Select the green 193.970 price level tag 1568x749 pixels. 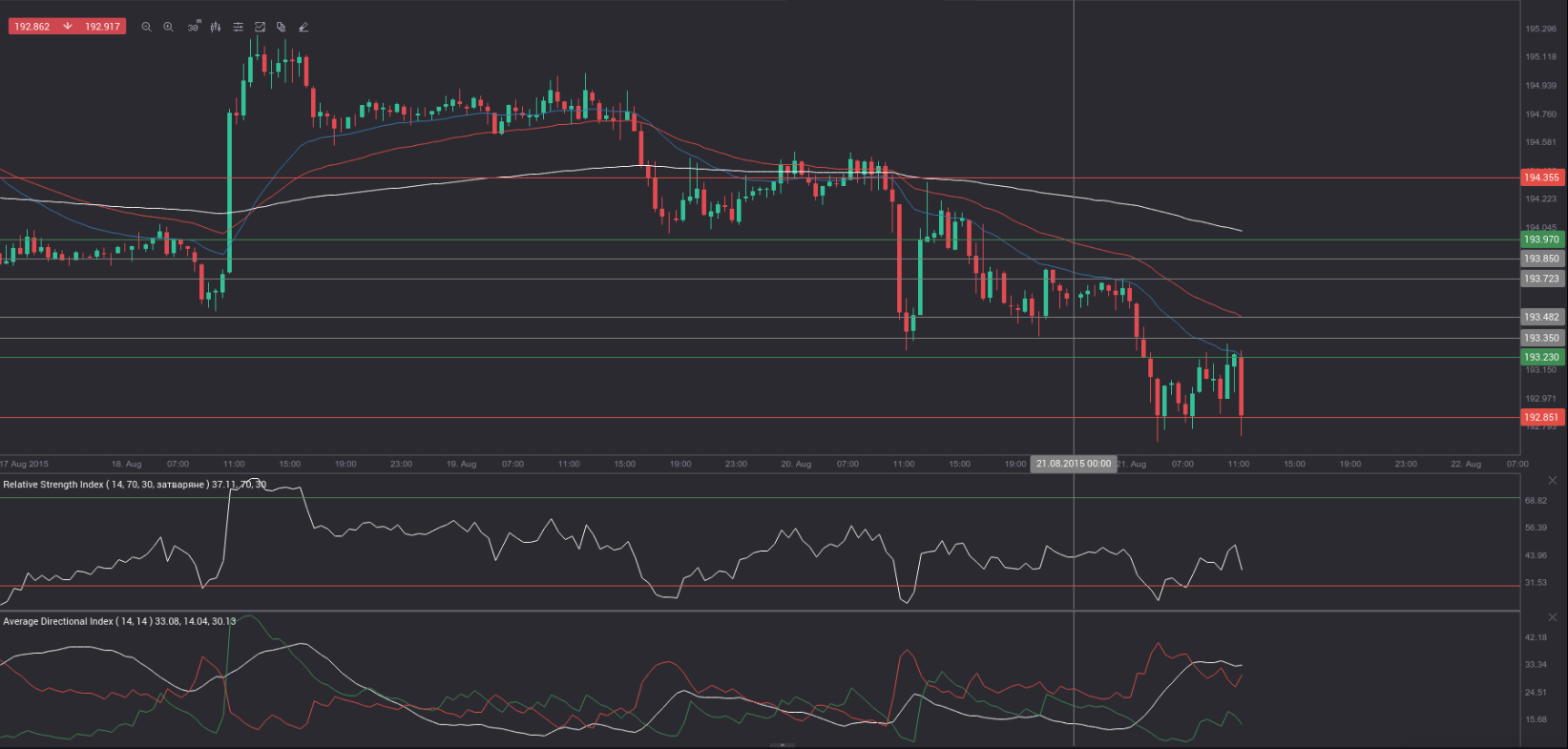point(1541,239)
